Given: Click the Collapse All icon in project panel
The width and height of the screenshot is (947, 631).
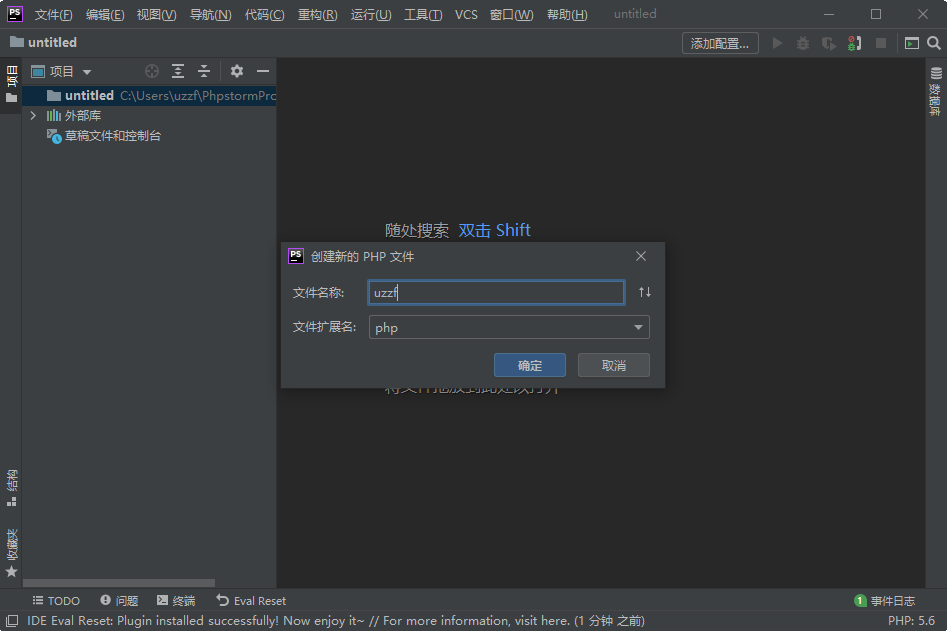Looking at the screenshot, I should (204, 71).
